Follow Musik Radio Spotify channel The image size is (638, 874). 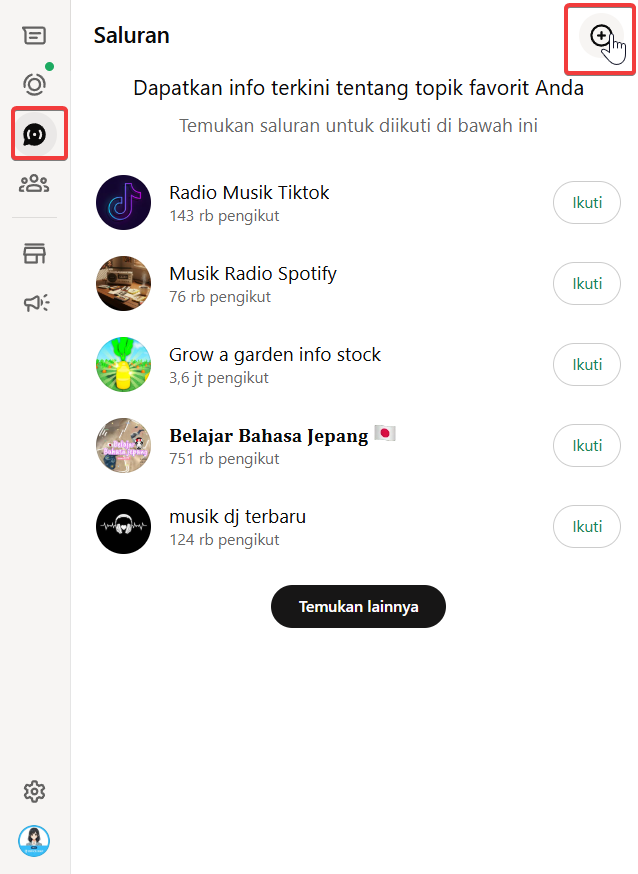tap(587, 284)
